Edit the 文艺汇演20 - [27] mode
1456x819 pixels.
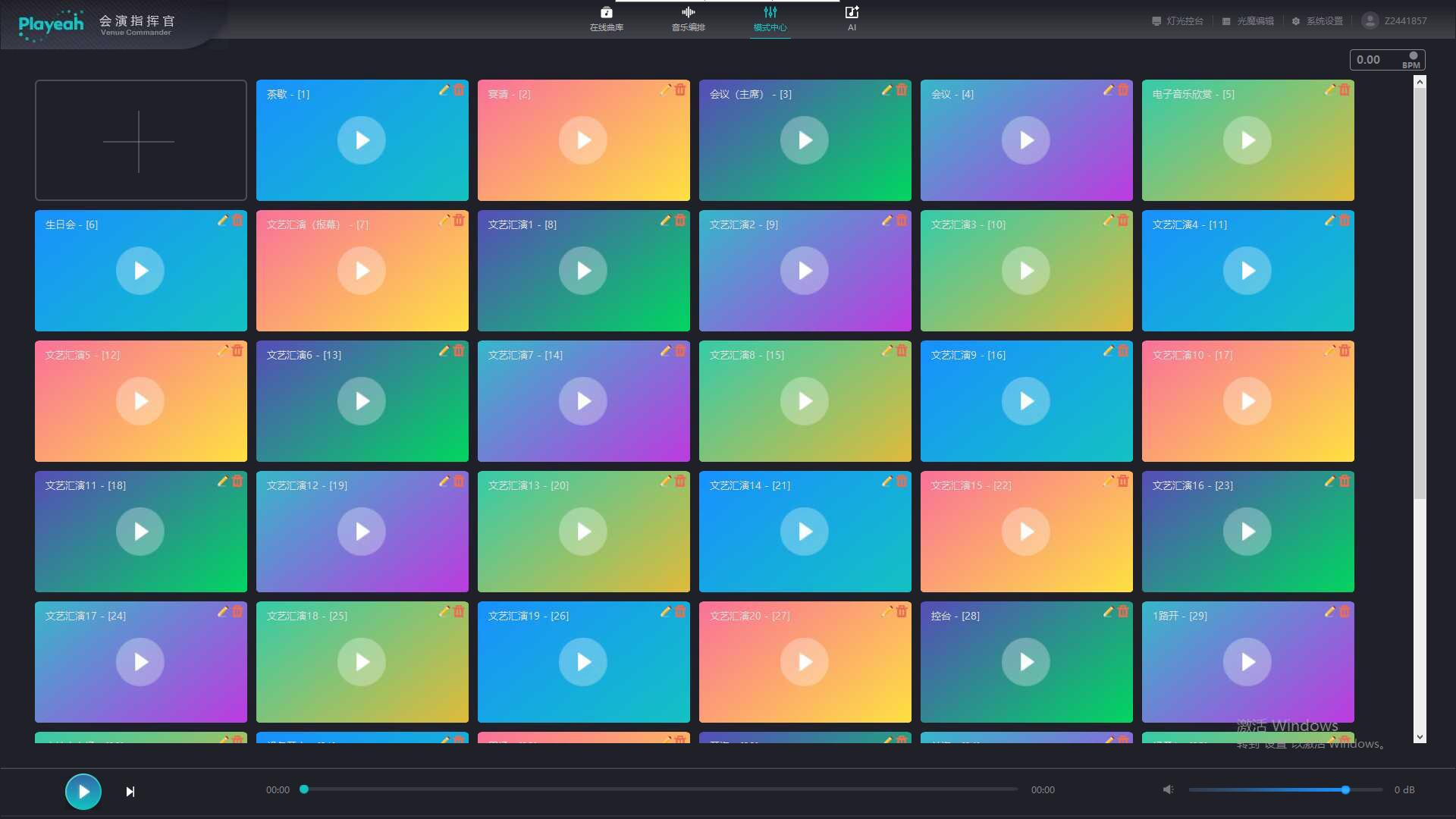coord(887,612)
